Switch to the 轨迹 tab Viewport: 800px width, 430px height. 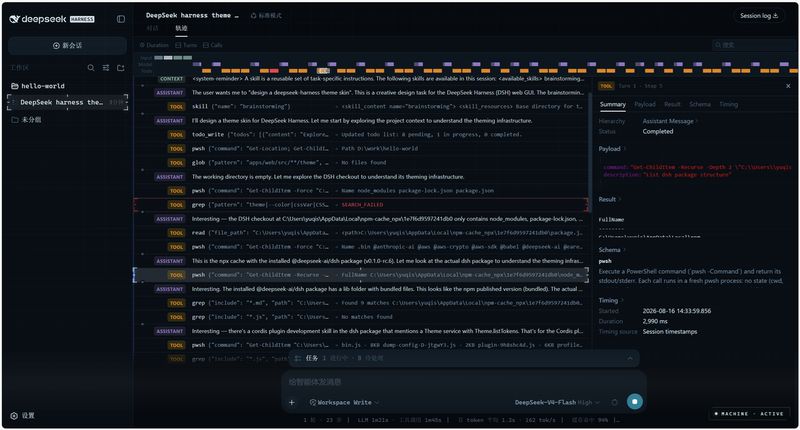click(x=181, y=29)
